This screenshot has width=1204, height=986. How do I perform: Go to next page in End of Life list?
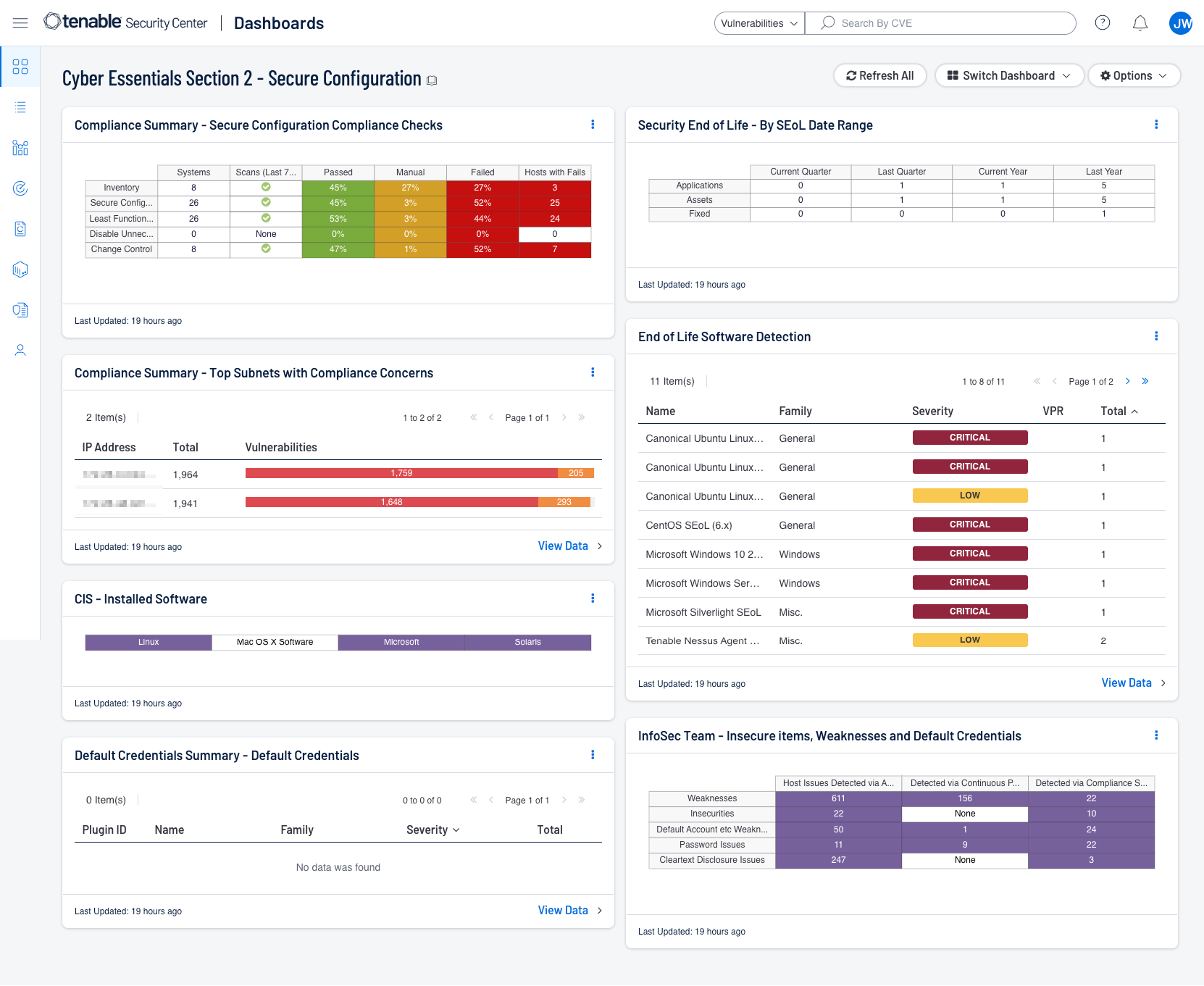pyautogui.click(x=1127, y=381)
